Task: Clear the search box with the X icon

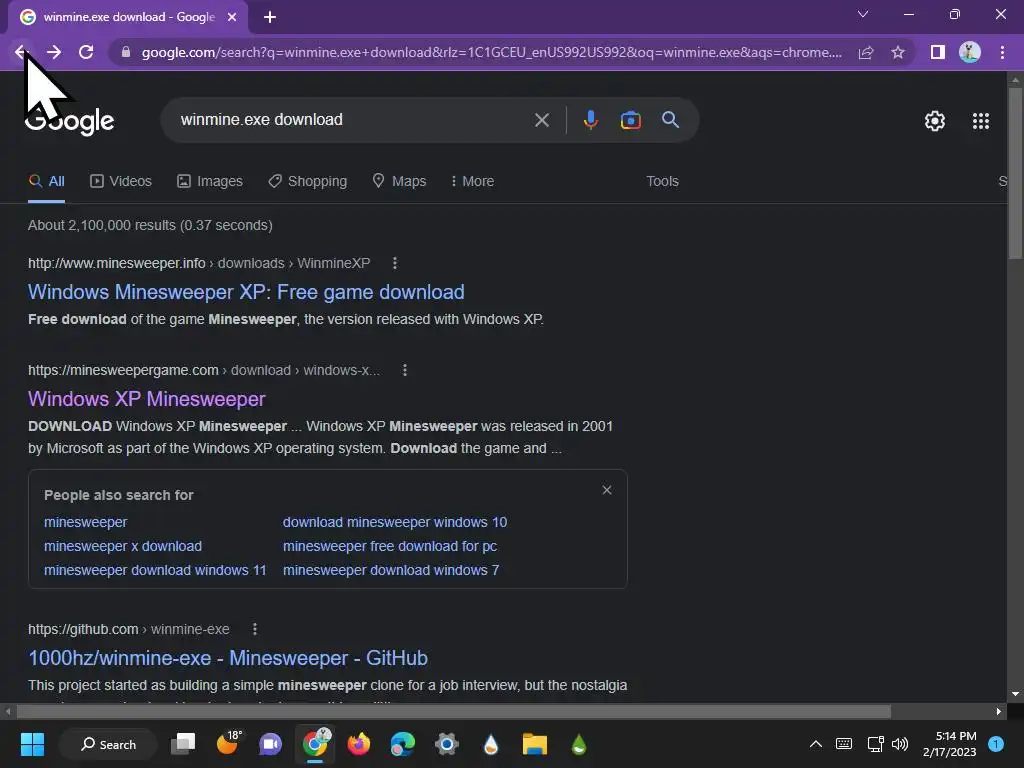Action: [x=541, y=120]
